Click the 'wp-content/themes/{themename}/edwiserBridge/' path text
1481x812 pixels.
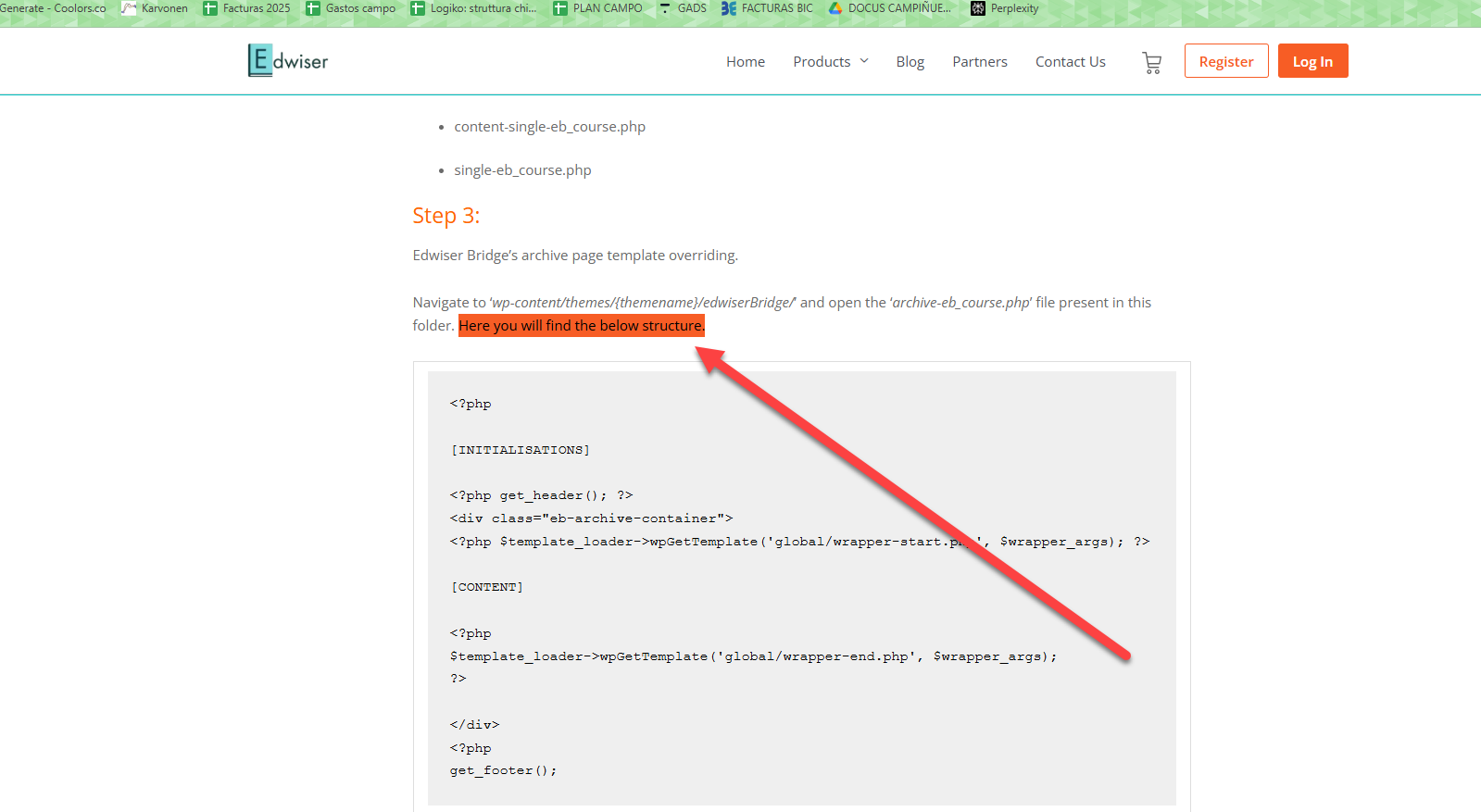point(643,303)
